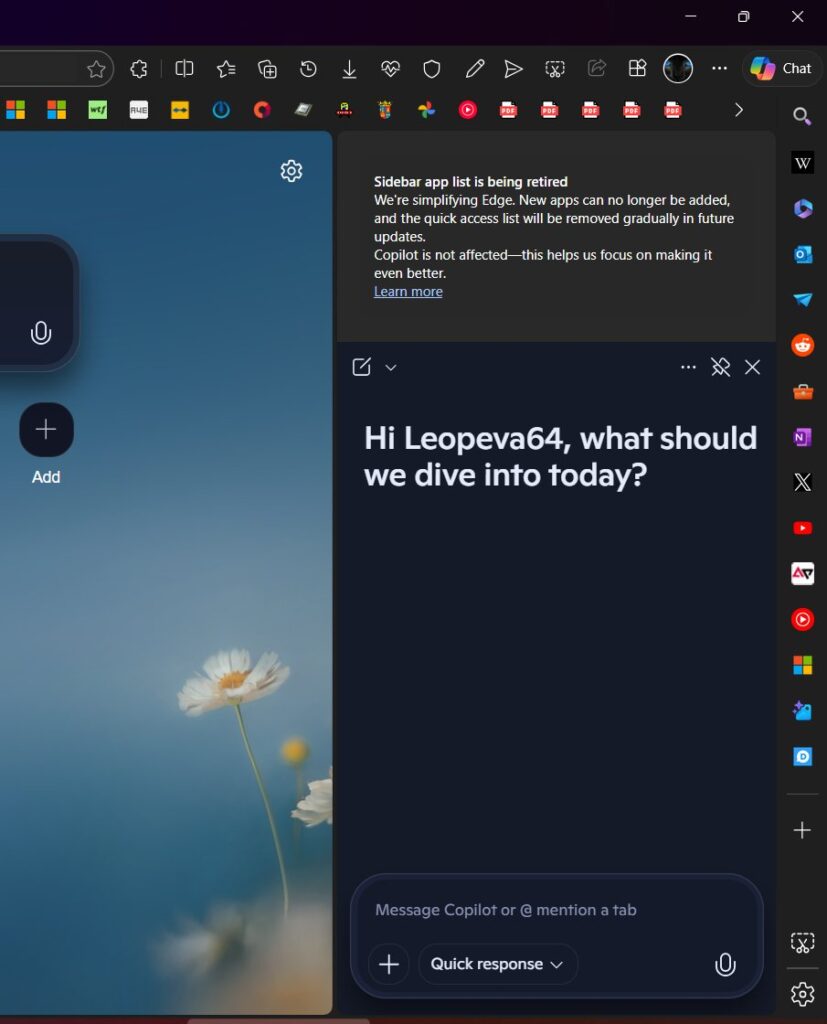Expand the chevron next to new chat
Image resolution: width=827 pixels, height=1024 pixels.
click(x=390, y=367)
